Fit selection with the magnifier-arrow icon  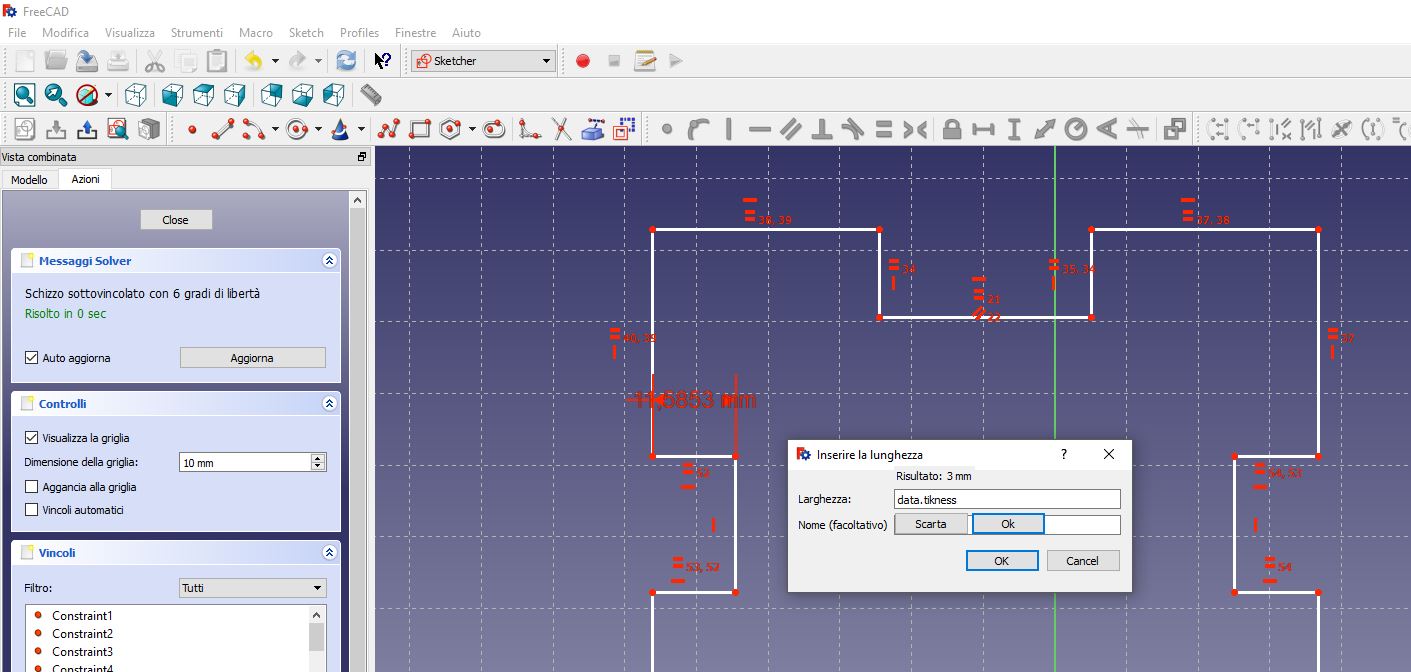click(x=56, y=95)
